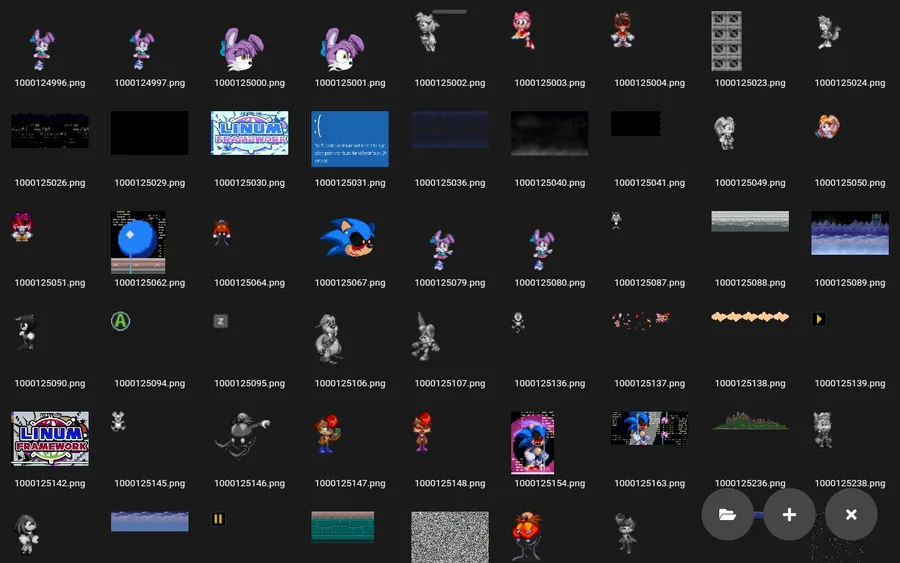This screenshot has width=900, height=563.
Task: Open purple rabbit head 1000125000.png
Action: tap(242, 49)
